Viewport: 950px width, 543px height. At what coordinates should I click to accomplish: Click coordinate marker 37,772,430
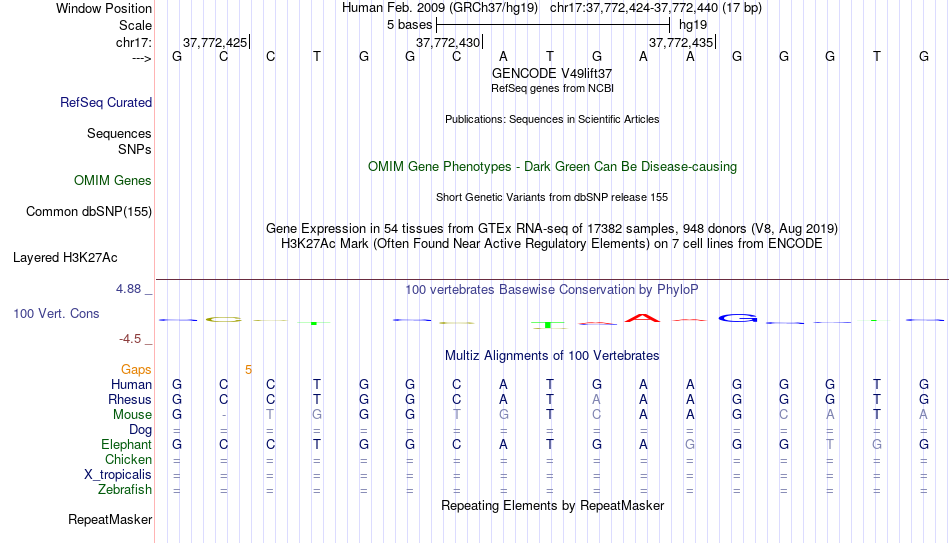coord(448,42)
